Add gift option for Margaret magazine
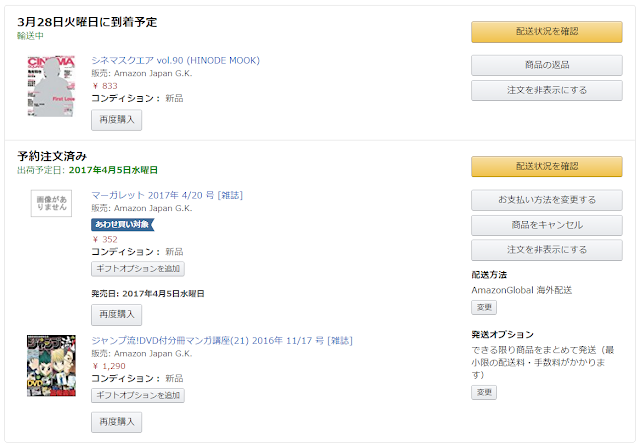640x448 pixels. point(138,269)
